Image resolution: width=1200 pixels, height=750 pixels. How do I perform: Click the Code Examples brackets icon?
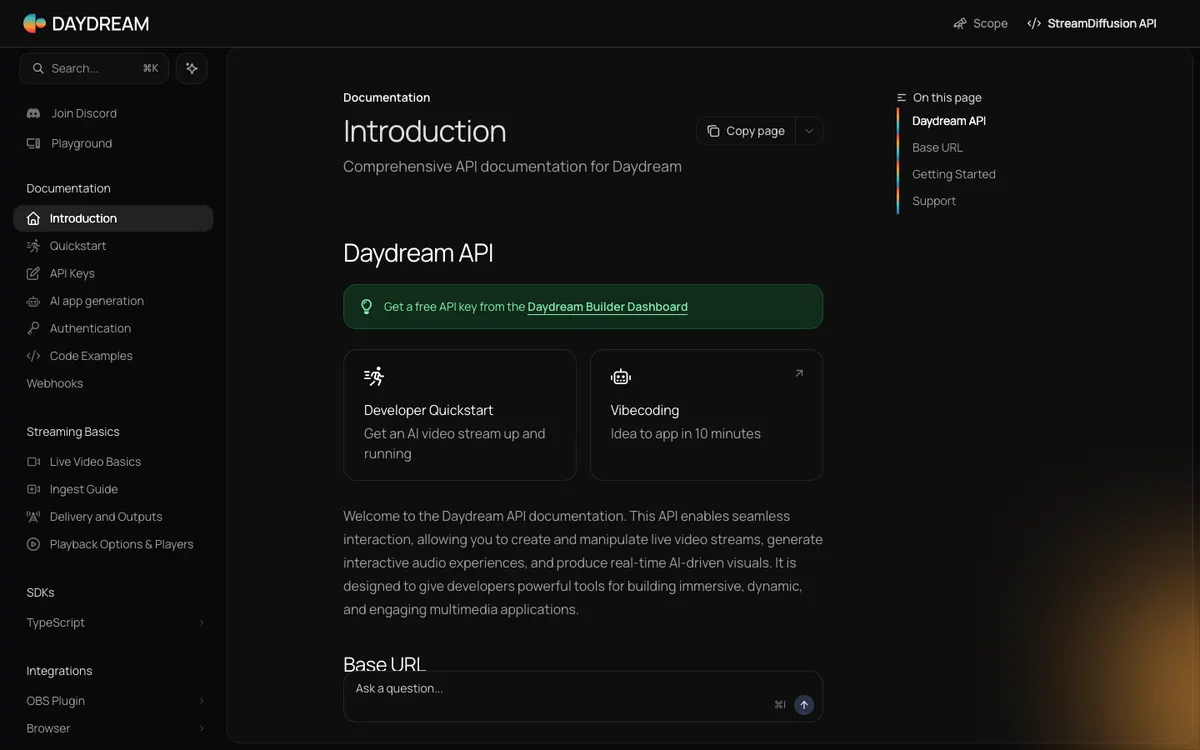(x=33, y=356)
